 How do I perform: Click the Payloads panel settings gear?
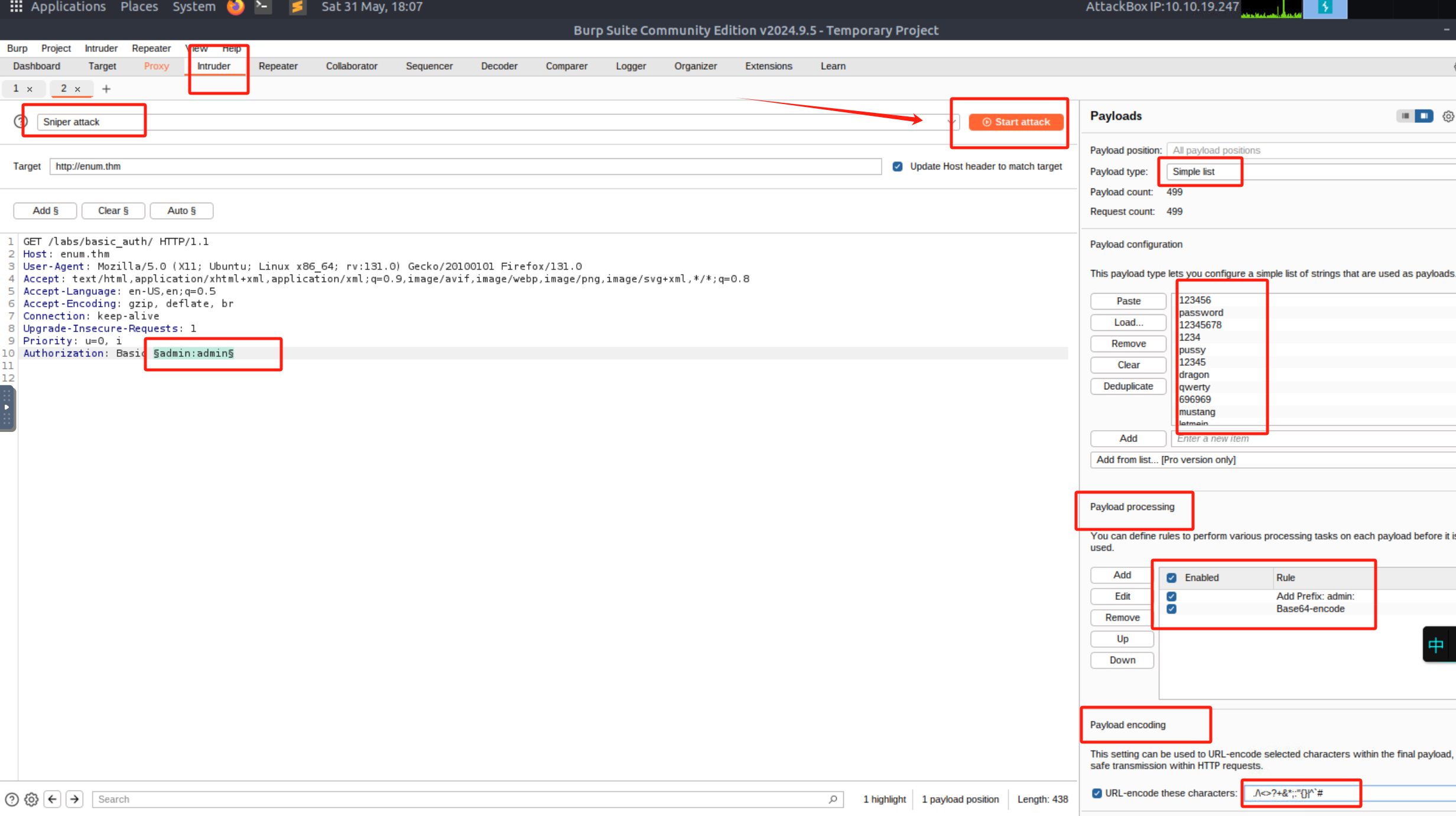1448,116
